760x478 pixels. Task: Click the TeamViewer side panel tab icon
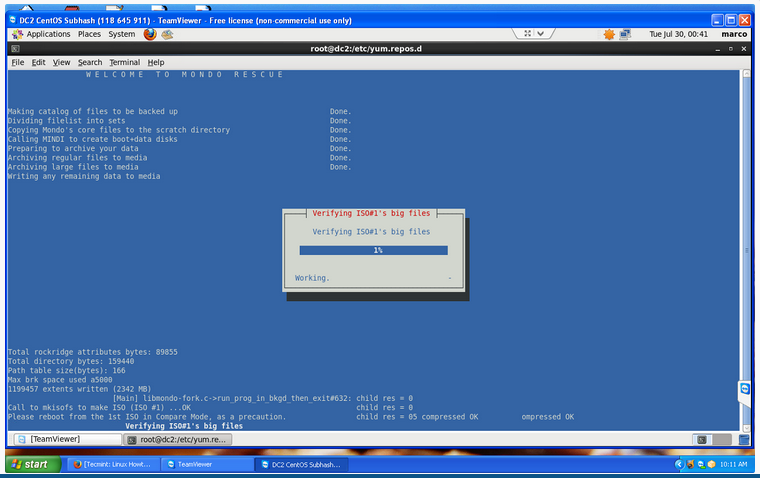tap(745, 388)
